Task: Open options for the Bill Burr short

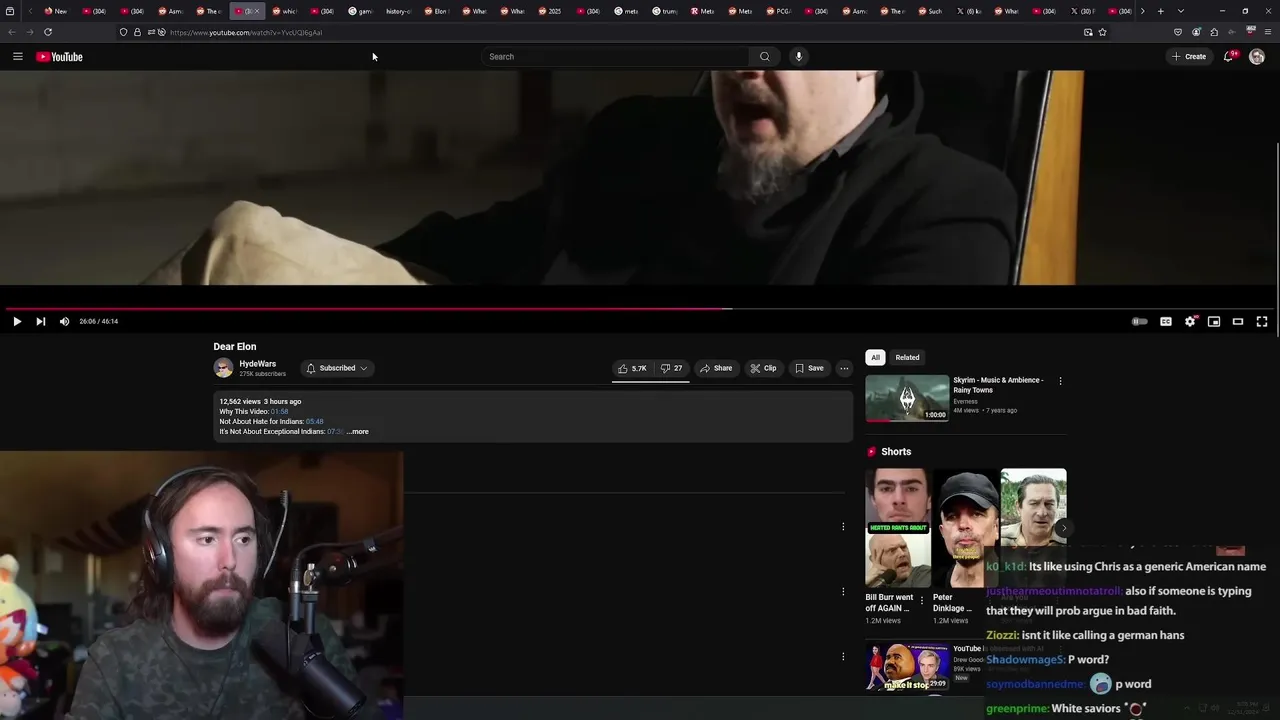Action: click(x=922, y=601)
